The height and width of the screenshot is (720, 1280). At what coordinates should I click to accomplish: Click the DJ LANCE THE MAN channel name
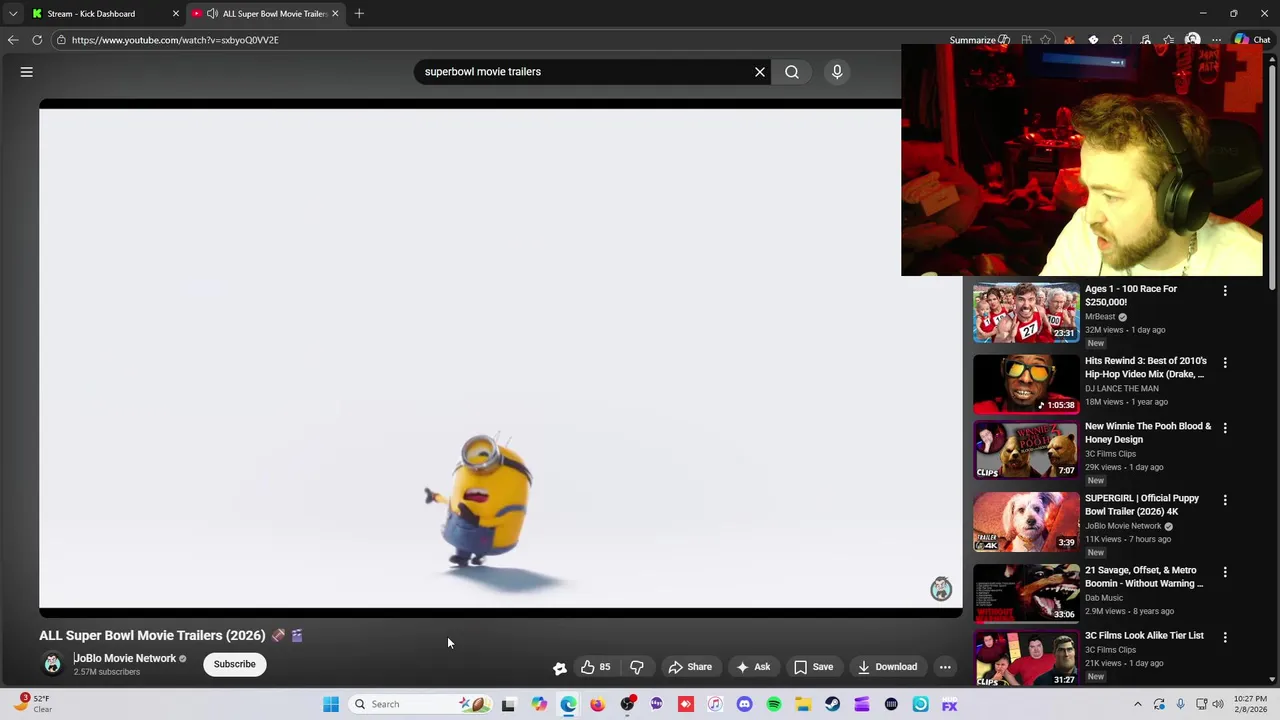1122,389
